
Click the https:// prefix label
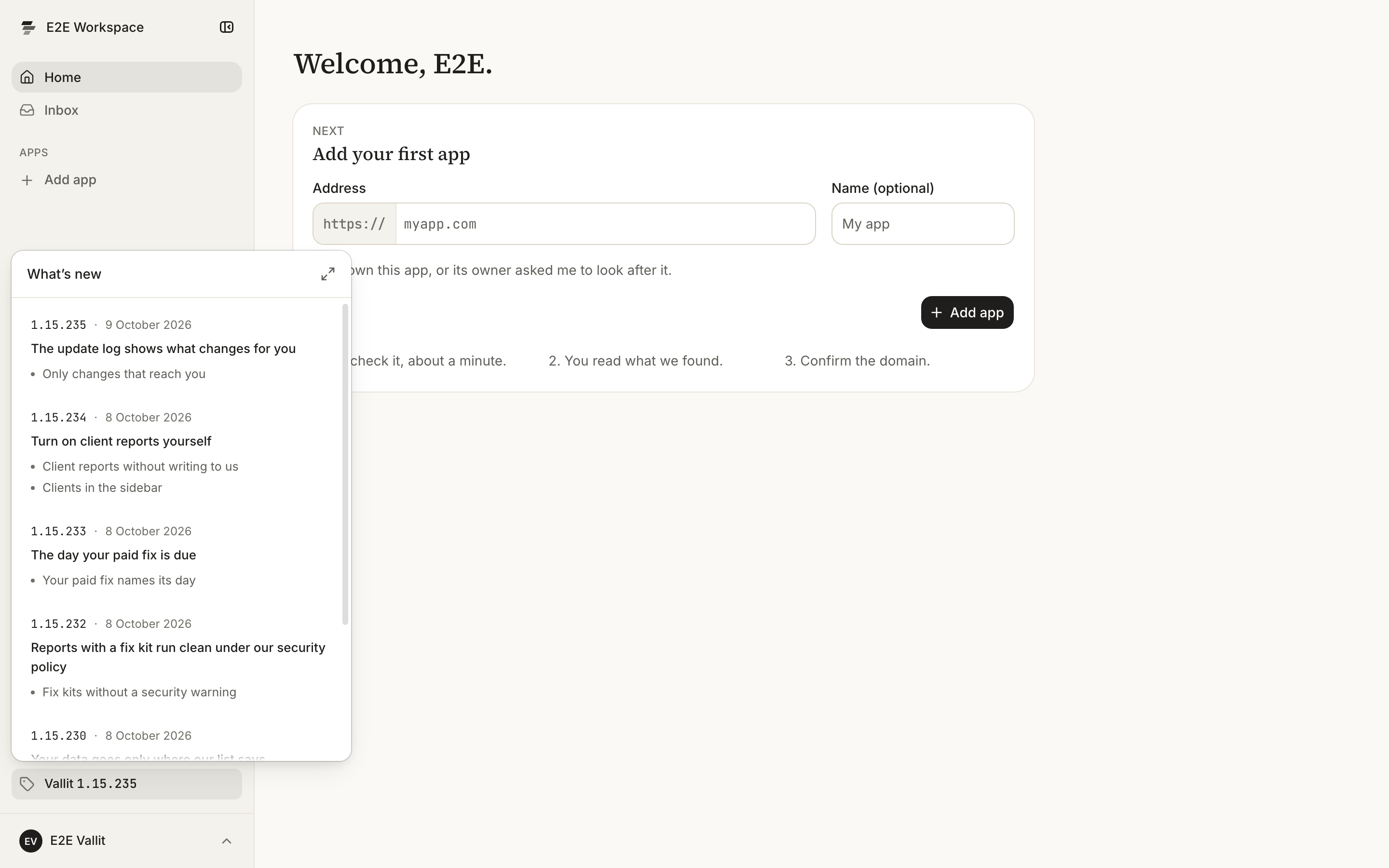click(x=354, y=224)
